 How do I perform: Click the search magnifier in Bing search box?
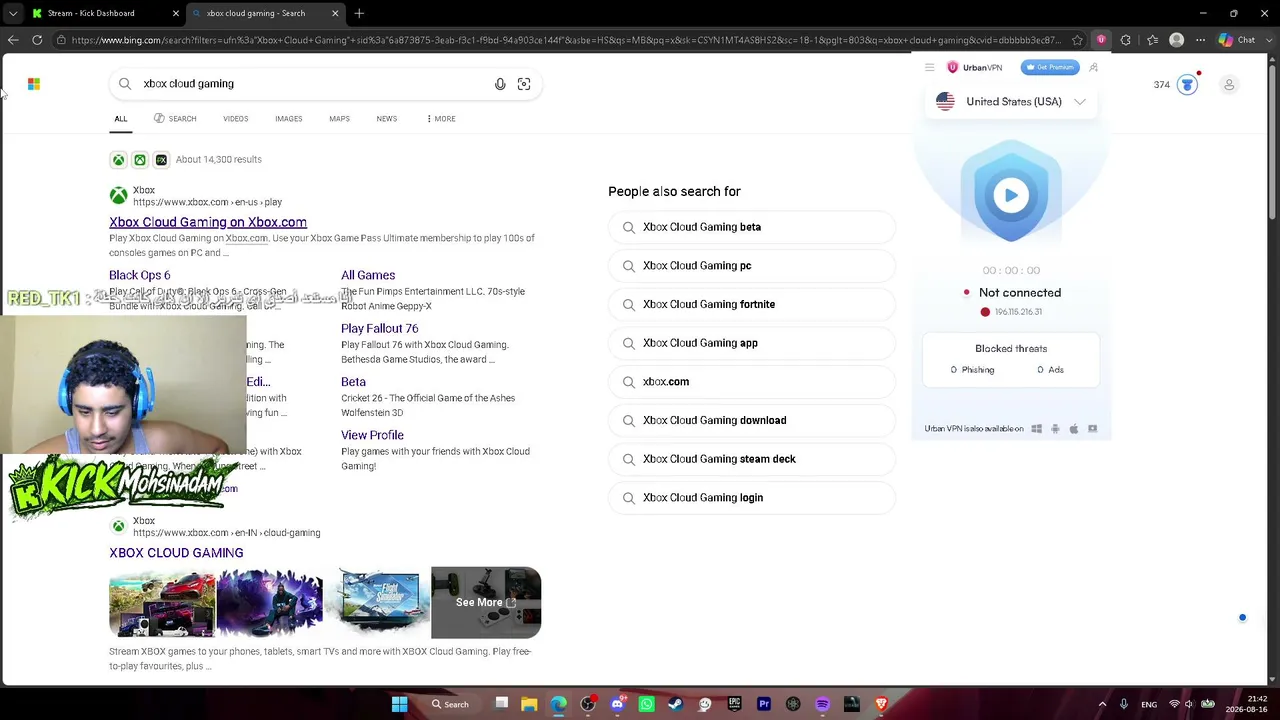125,84
